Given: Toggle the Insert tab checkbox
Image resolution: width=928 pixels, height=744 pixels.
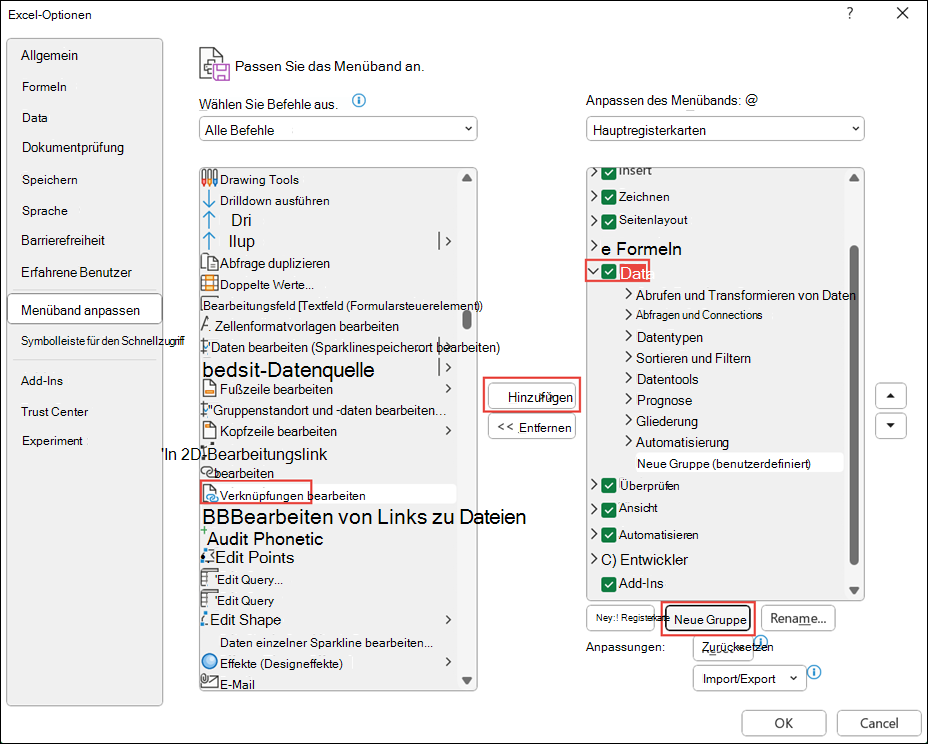Looking at the screenshot, I should [609, 173].
